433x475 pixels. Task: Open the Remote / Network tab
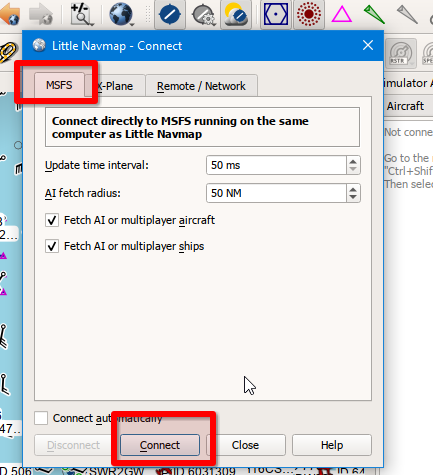201,86
